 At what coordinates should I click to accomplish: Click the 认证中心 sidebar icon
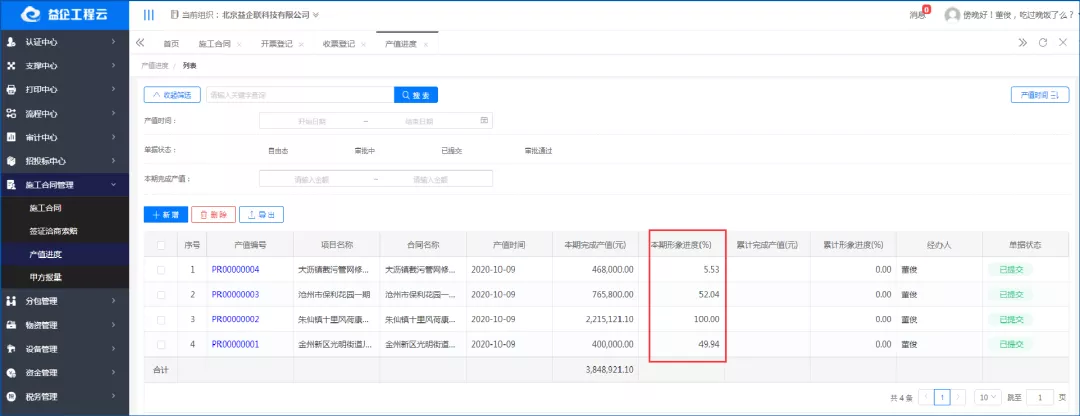coord(11,42)
